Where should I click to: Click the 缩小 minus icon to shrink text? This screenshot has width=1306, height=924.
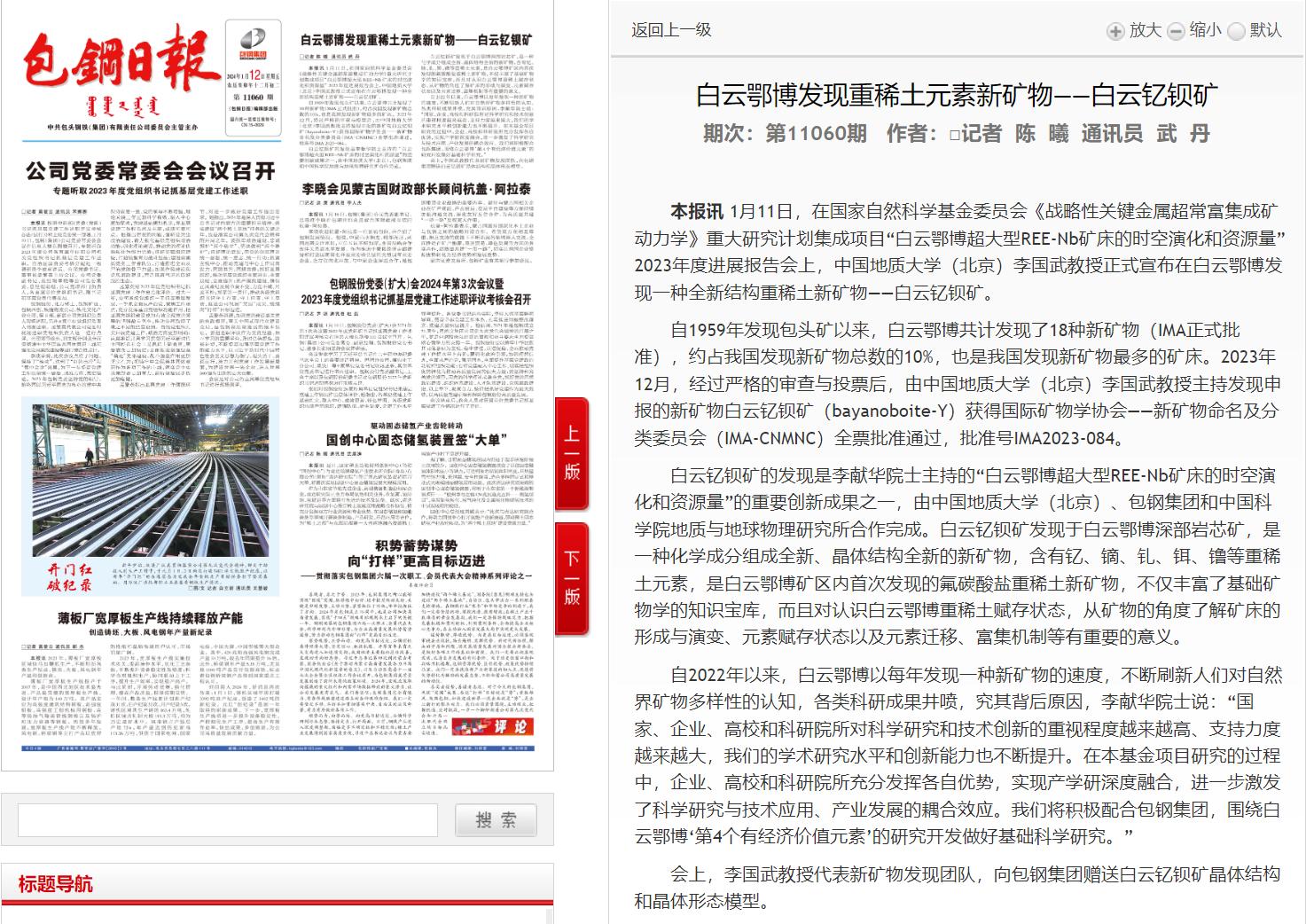(x=1174, y=30)
